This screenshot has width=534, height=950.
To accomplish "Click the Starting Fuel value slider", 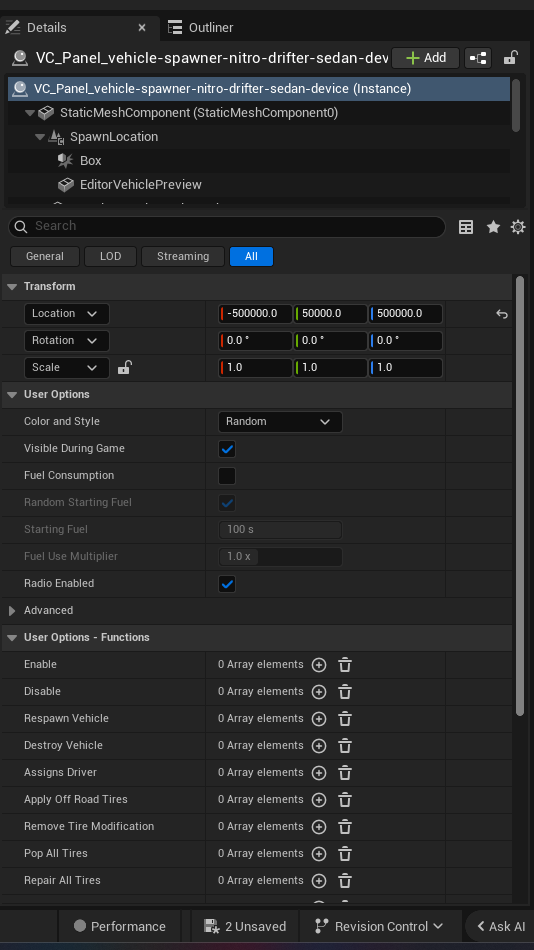I will 280,530.
